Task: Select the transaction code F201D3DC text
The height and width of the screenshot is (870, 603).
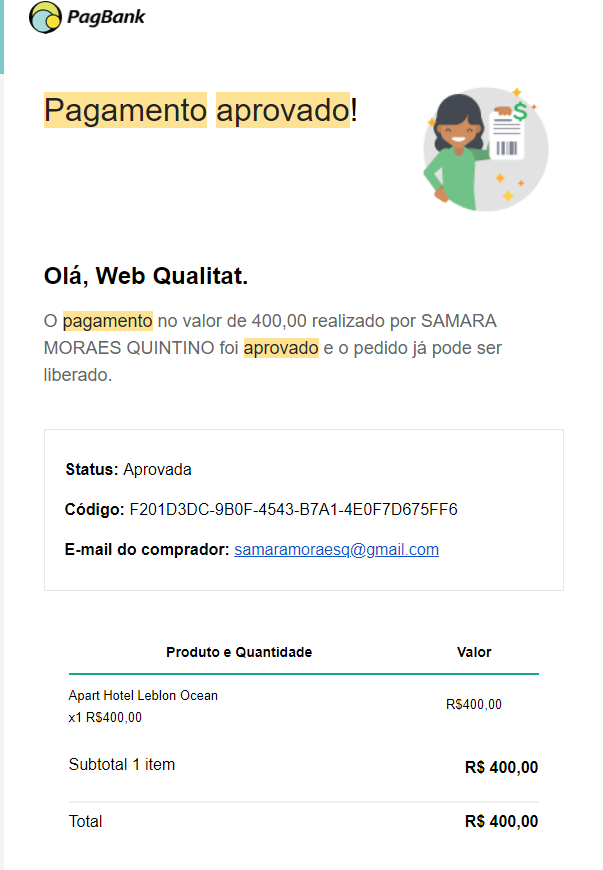Action: coord(293,510)
